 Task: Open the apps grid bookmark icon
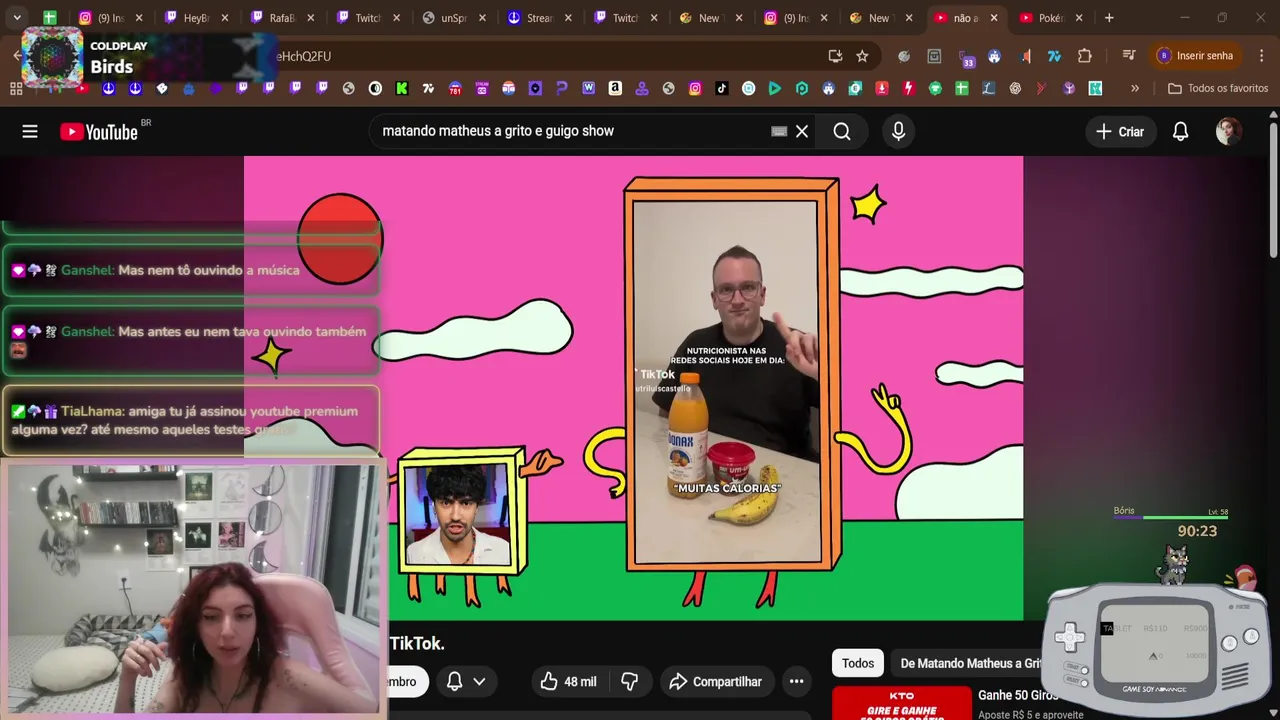(15, 88)
